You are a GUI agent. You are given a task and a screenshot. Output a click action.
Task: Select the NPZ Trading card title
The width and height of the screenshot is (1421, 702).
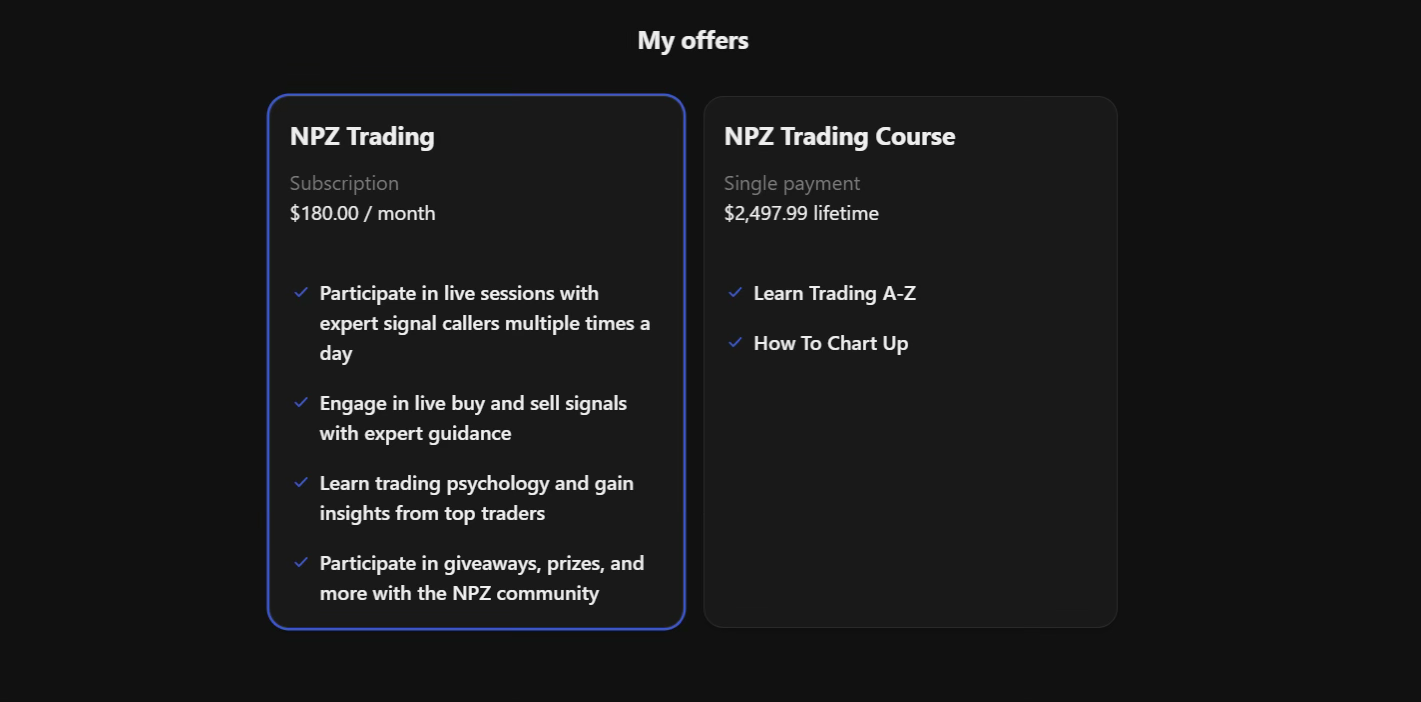coord(362,136)
